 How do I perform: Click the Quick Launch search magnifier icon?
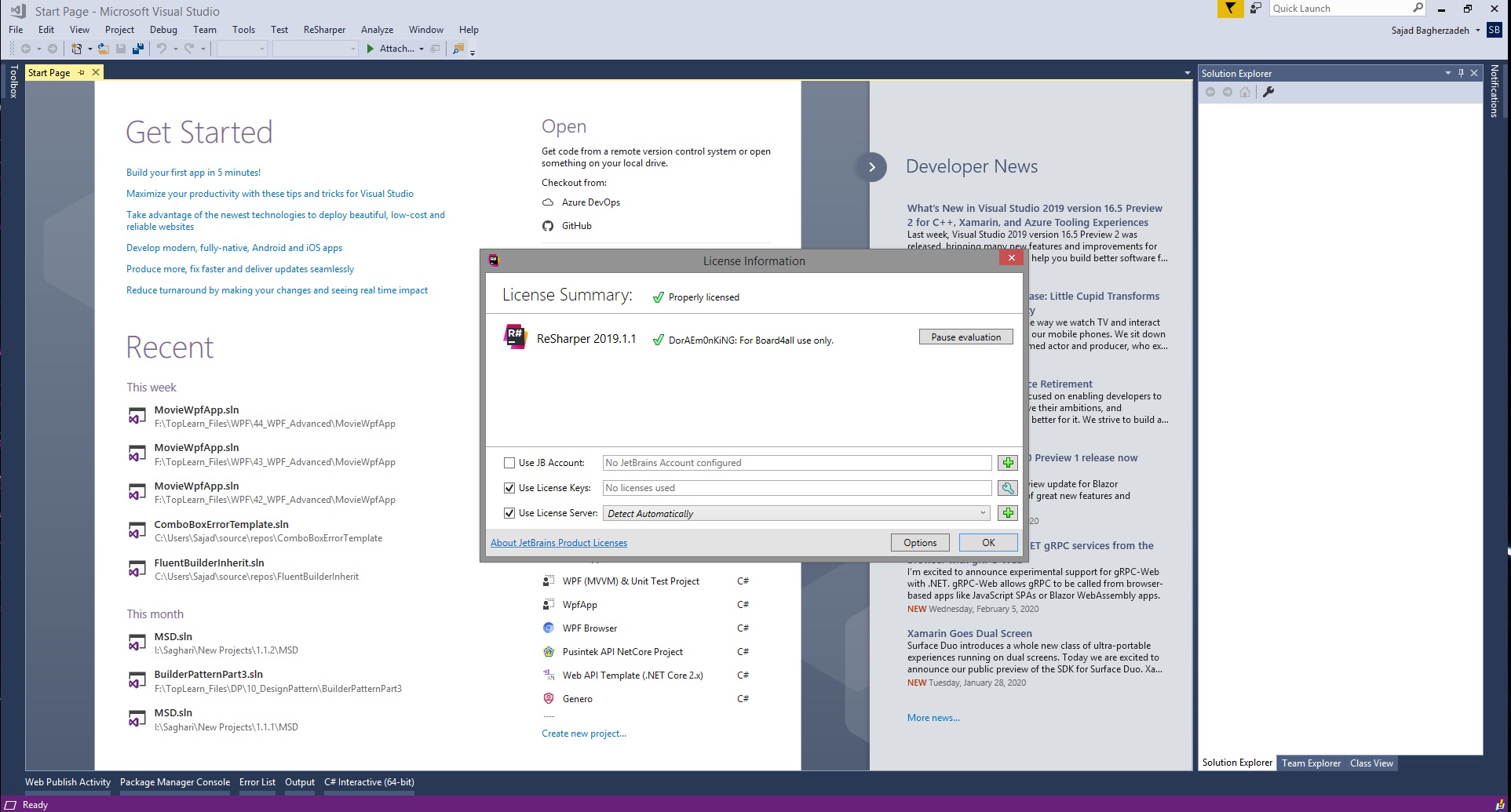tap(1418, 8)
